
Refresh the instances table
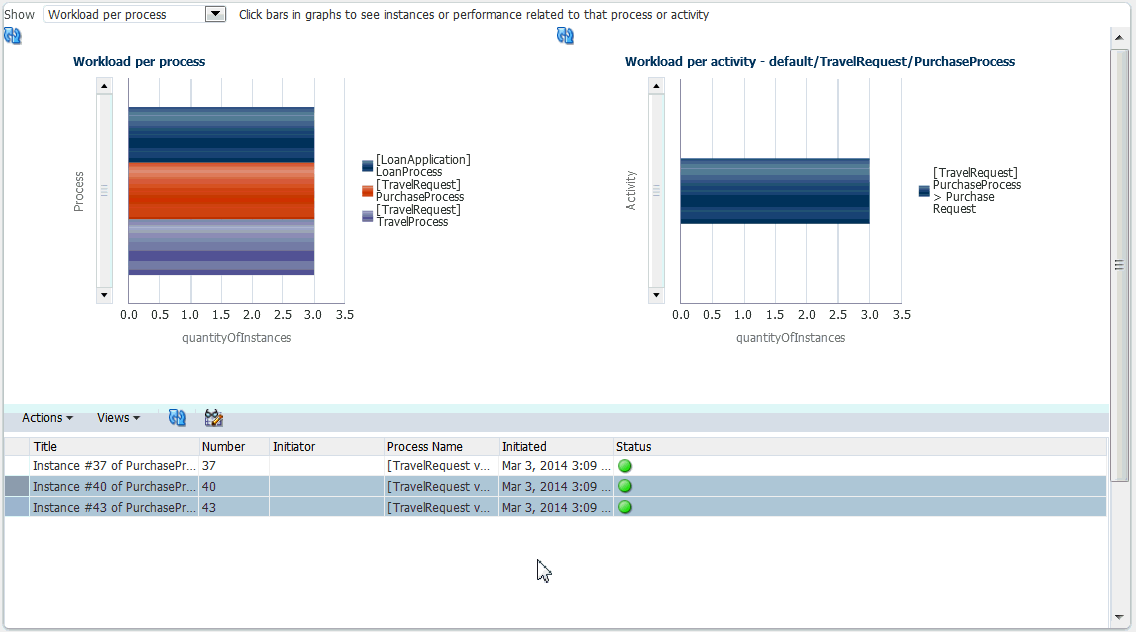(x=177, y=417)
